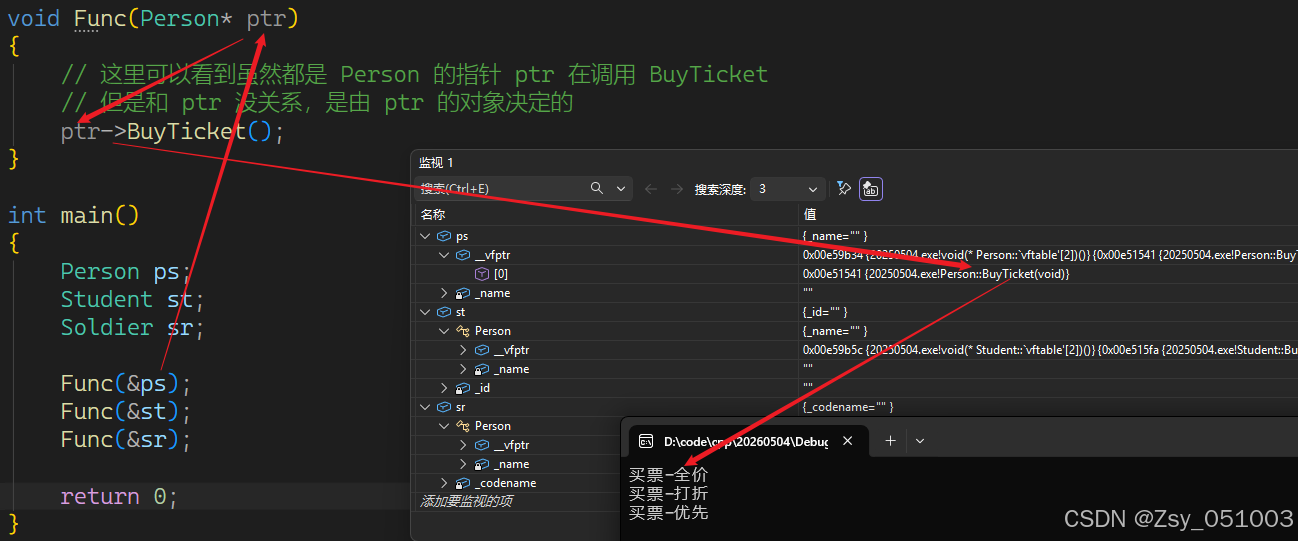
Task: Collapse the Person base under st
Action: tap(445, 331)
